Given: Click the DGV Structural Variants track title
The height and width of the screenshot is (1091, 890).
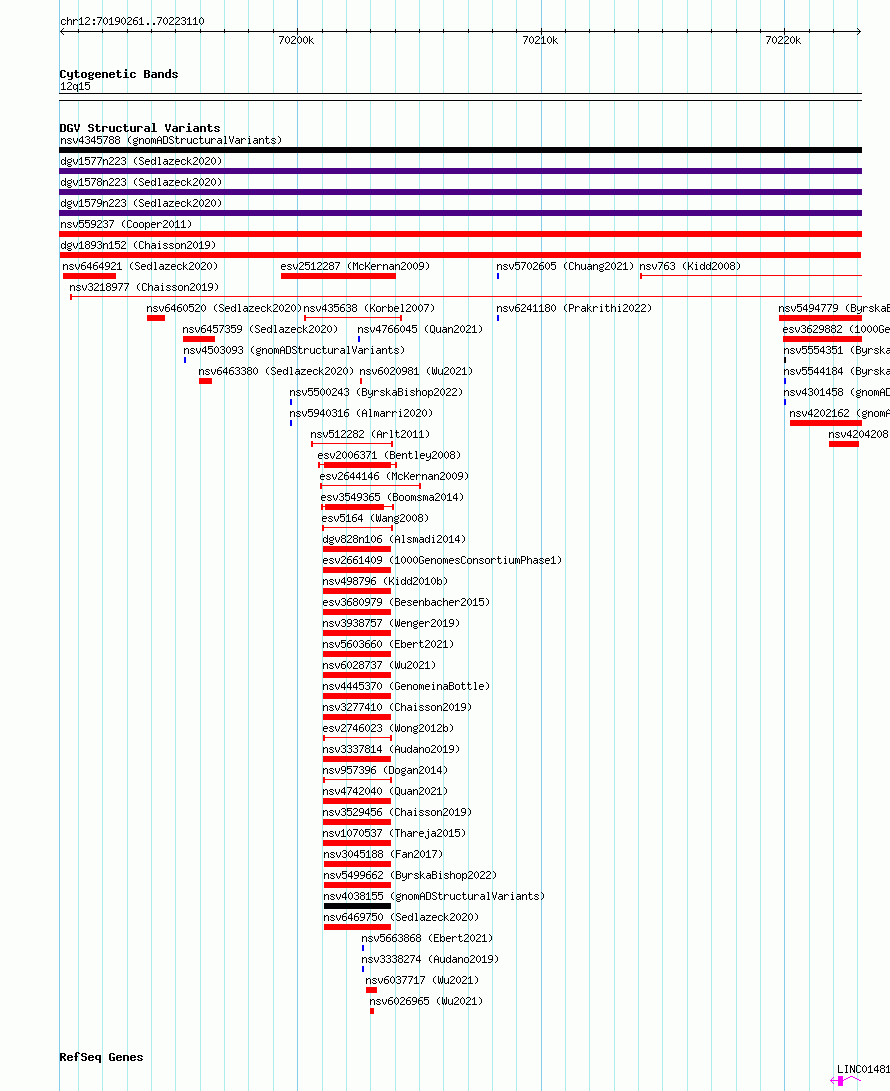Looking at the screenshot, I should 140,128.
